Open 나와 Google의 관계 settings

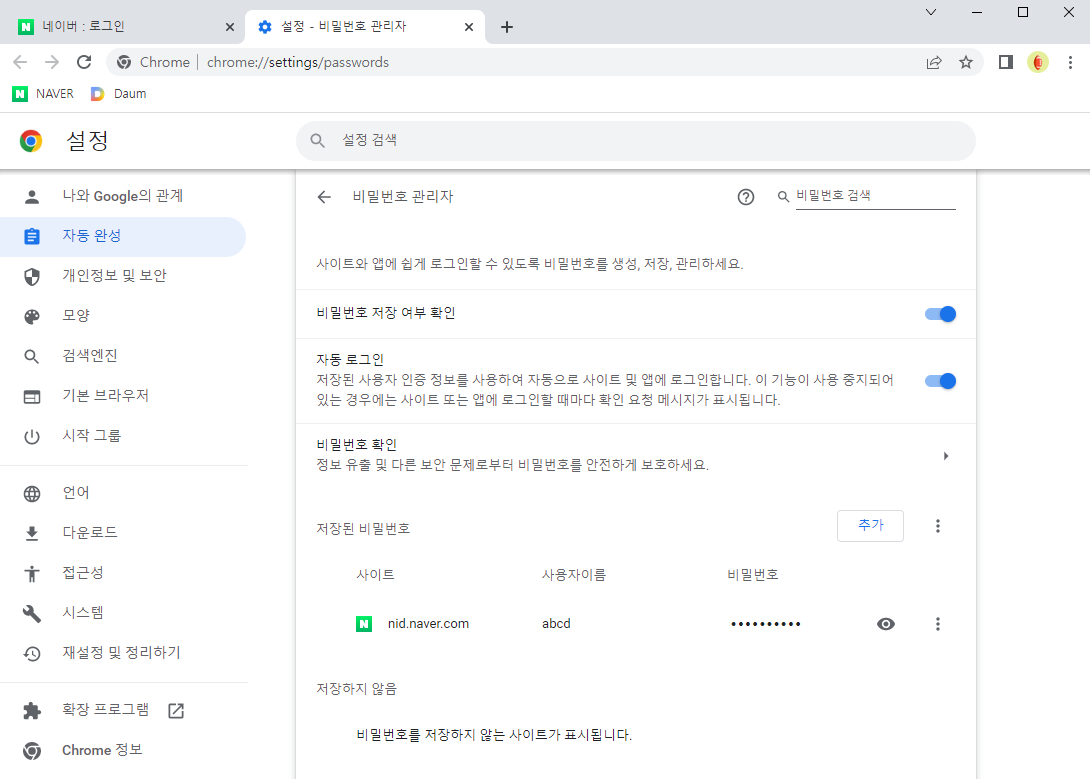coord(122,196)
